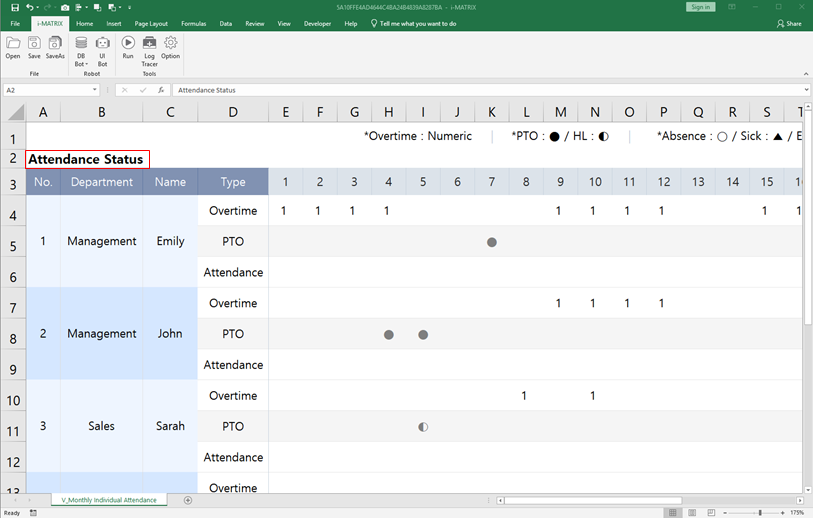Click the quick access Save icon
The height and width of the screenshot is (518, 813).
click(14, 7)
